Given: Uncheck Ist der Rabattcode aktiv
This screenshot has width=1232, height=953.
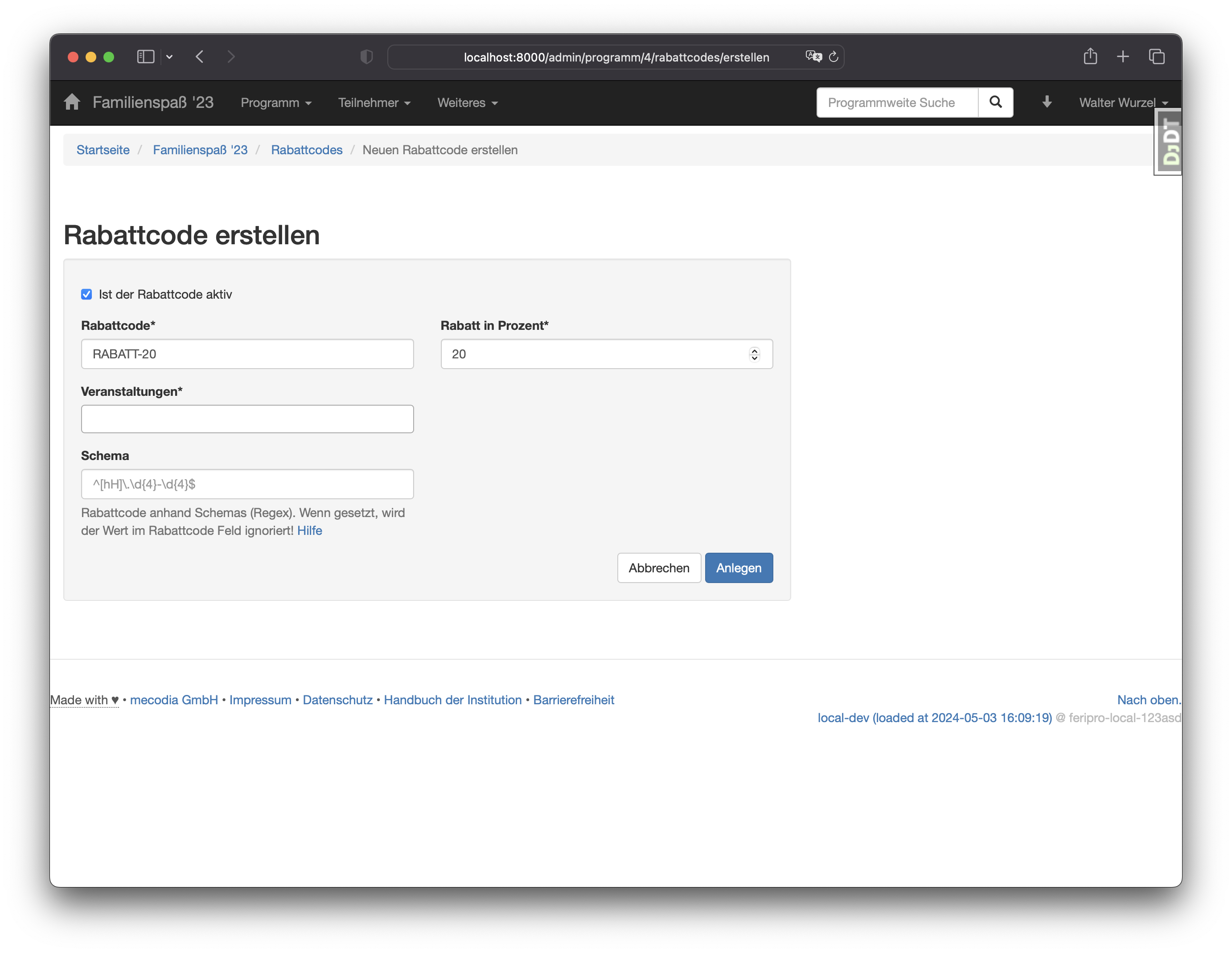Looking at the screenshot, I should pos(86,295).
